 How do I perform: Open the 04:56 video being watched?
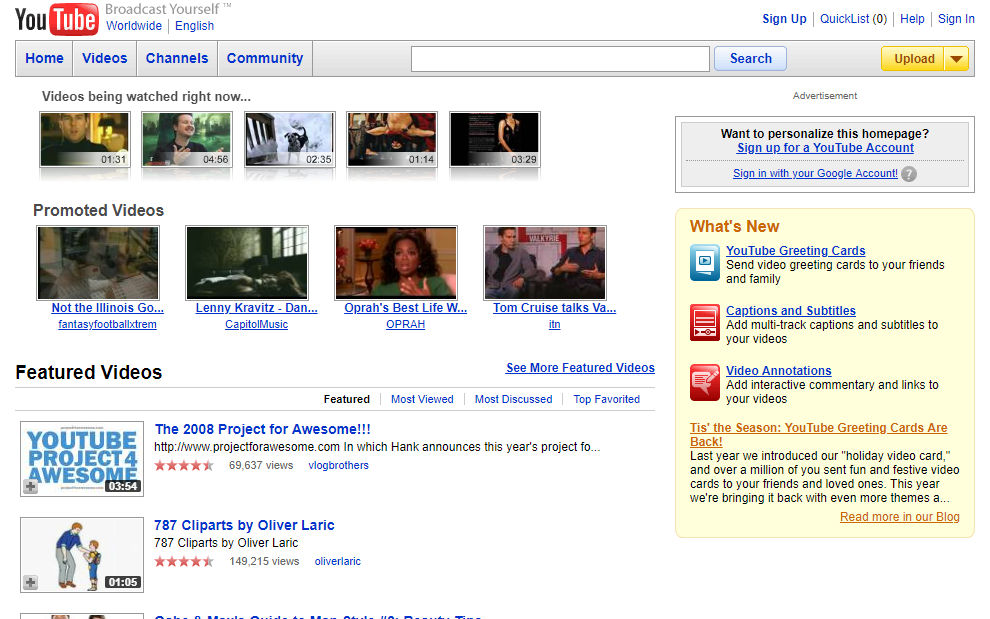(187, 140)
